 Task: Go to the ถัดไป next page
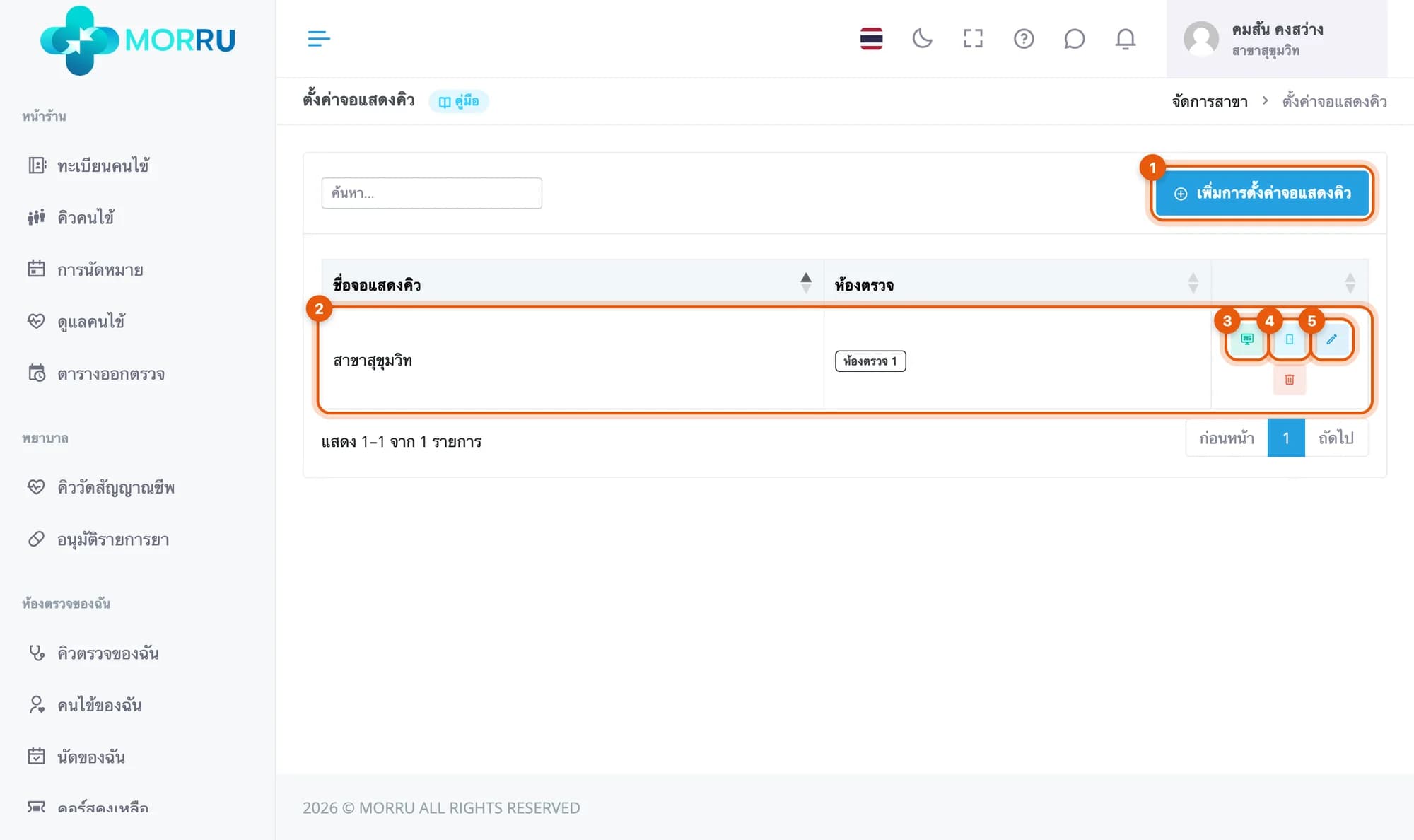click(x=1336, y=438)
